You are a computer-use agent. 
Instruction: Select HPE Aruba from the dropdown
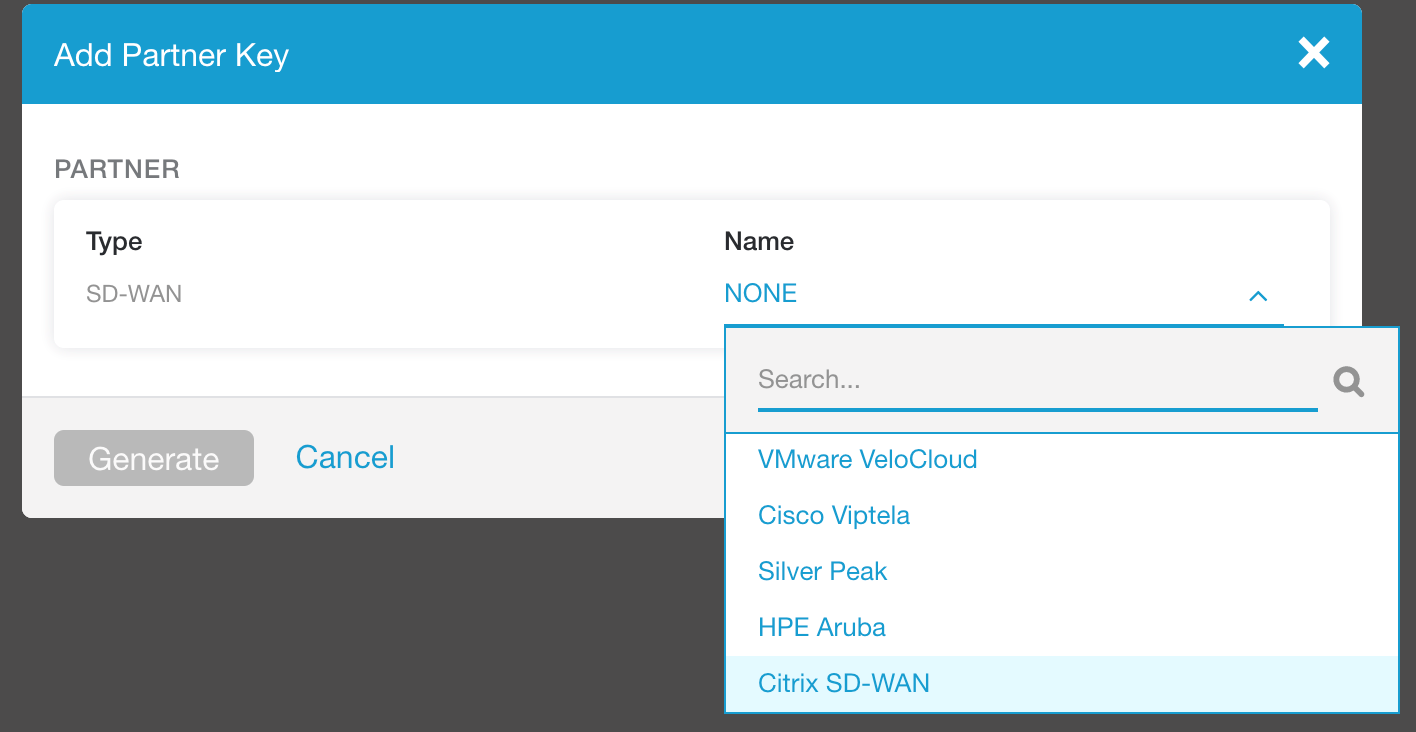[x=1061, y=628]
